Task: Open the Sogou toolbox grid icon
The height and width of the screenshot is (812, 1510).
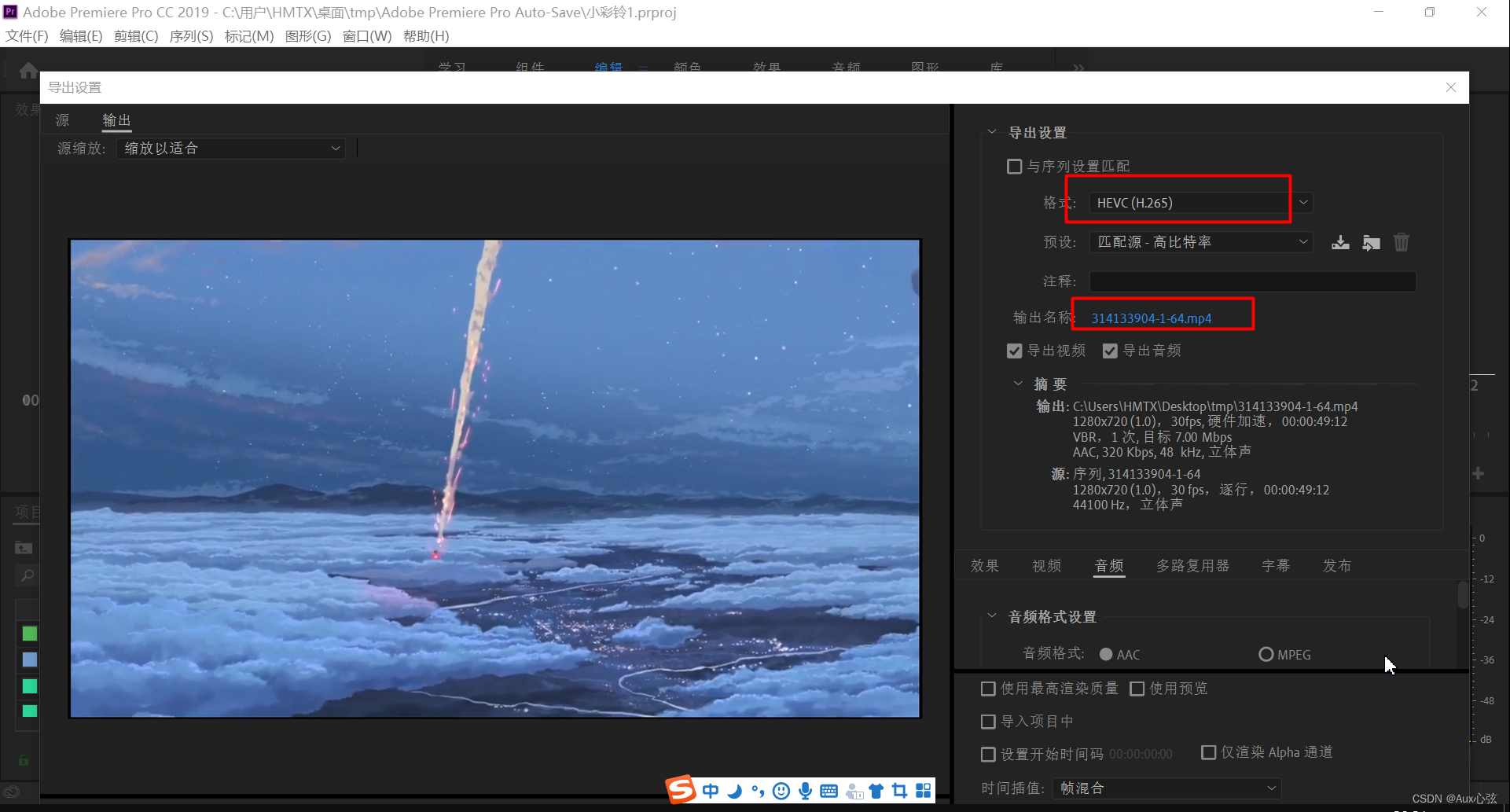Action: click(924, 791)
